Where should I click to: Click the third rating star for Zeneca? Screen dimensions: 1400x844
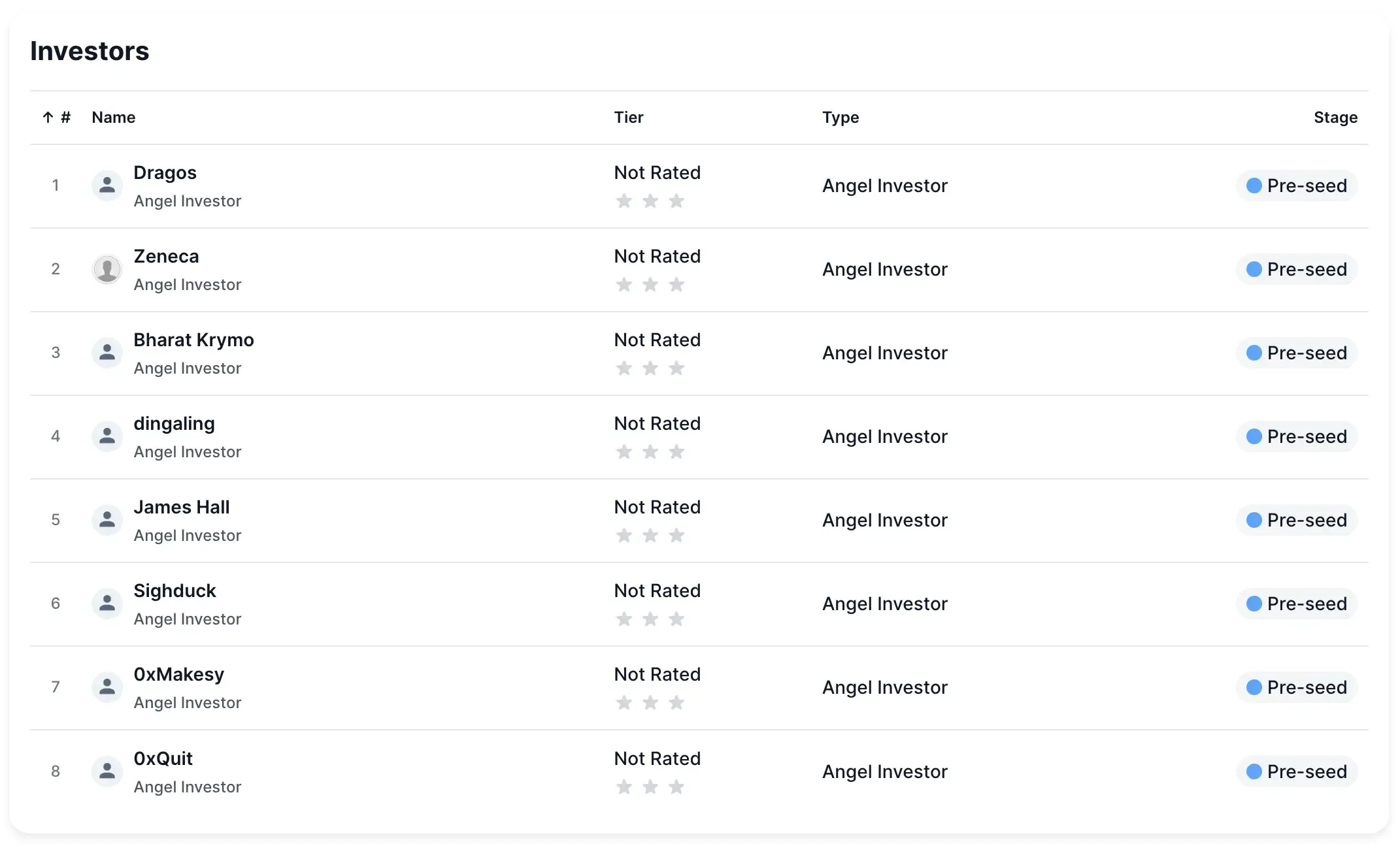pyautogui.click(x=676, y=285)
